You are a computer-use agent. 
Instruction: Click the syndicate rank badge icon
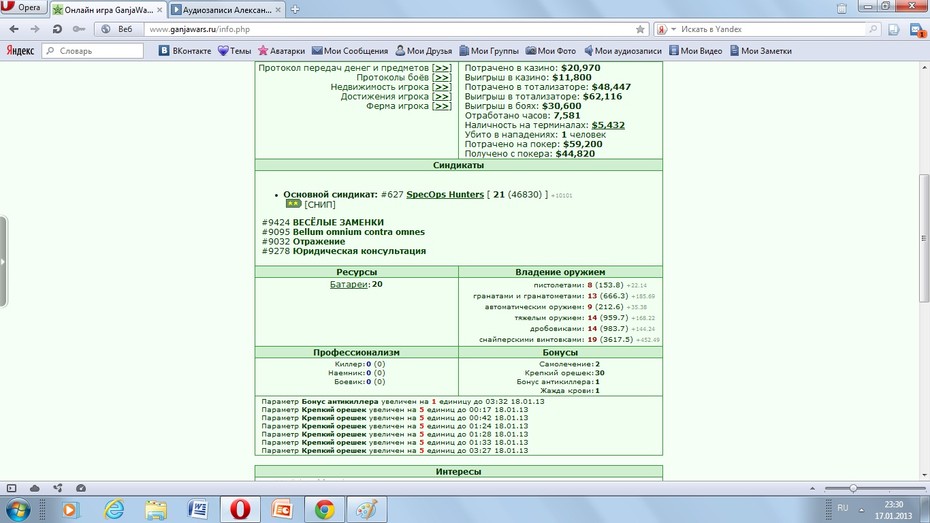pos(294,204)
